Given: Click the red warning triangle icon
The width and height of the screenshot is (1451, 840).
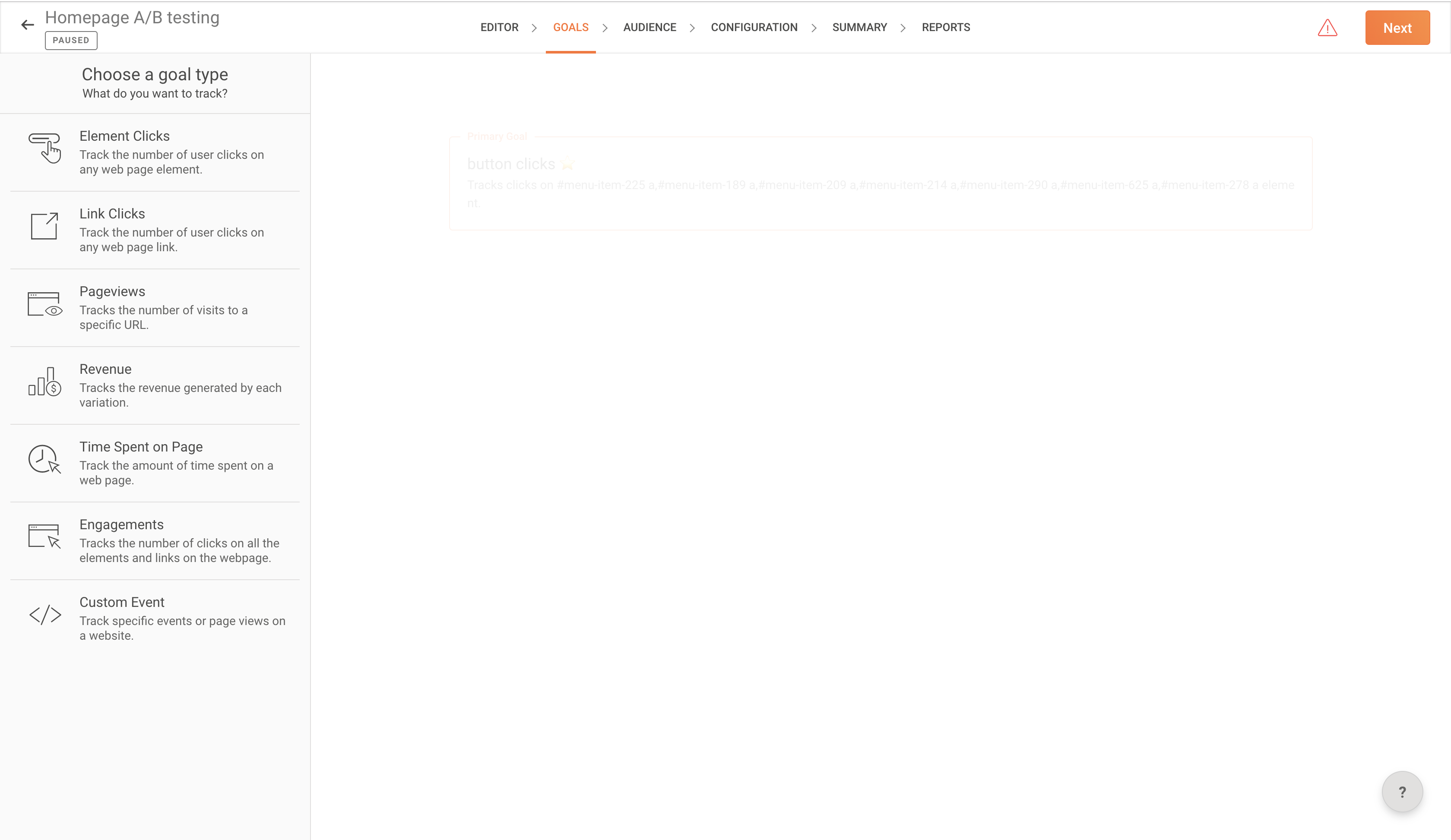Looking at the screenshot, I should (1327, 28).
